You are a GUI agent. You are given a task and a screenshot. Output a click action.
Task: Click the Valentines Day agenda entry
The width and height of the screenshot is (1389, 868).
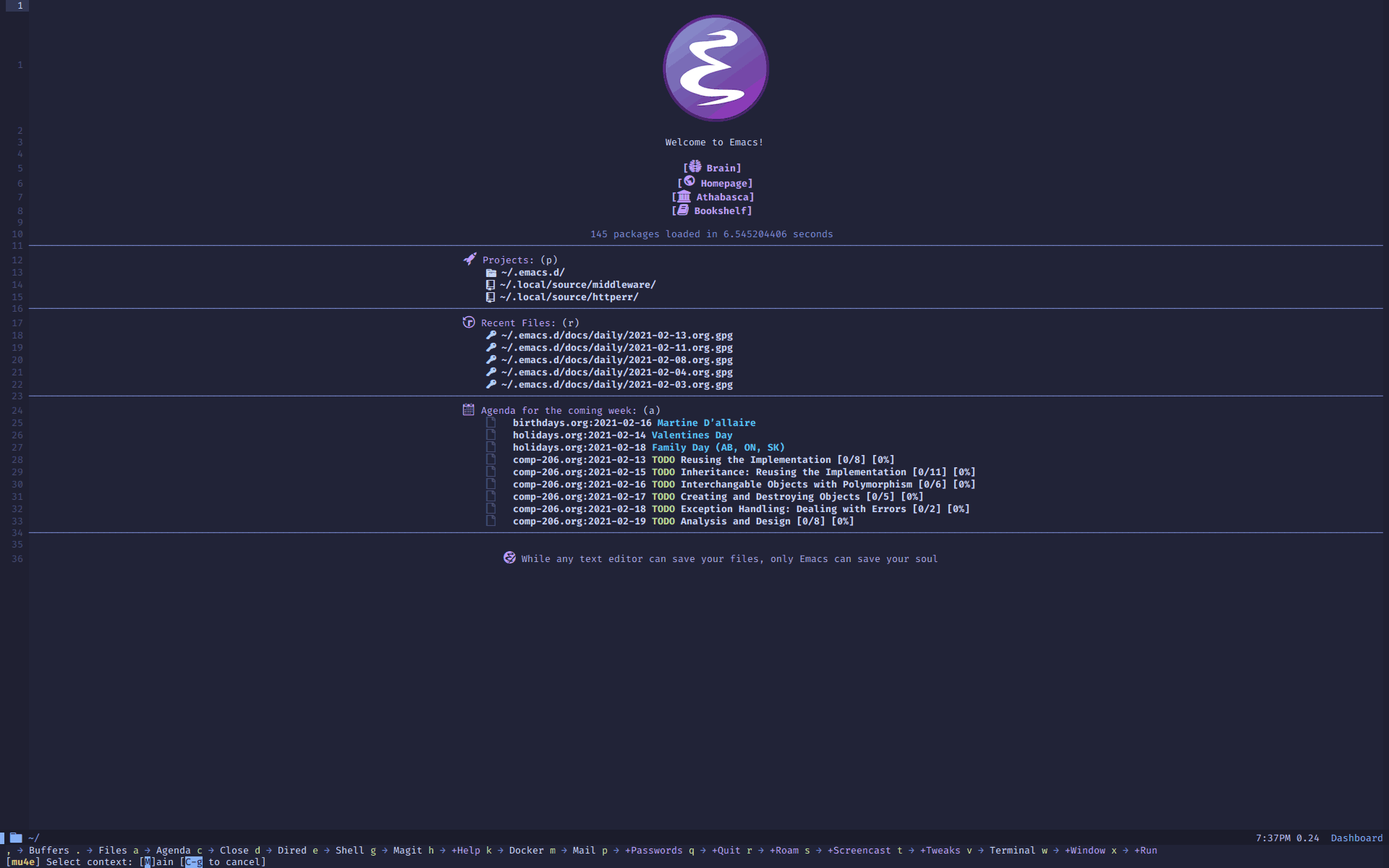[x=692, y=434]
